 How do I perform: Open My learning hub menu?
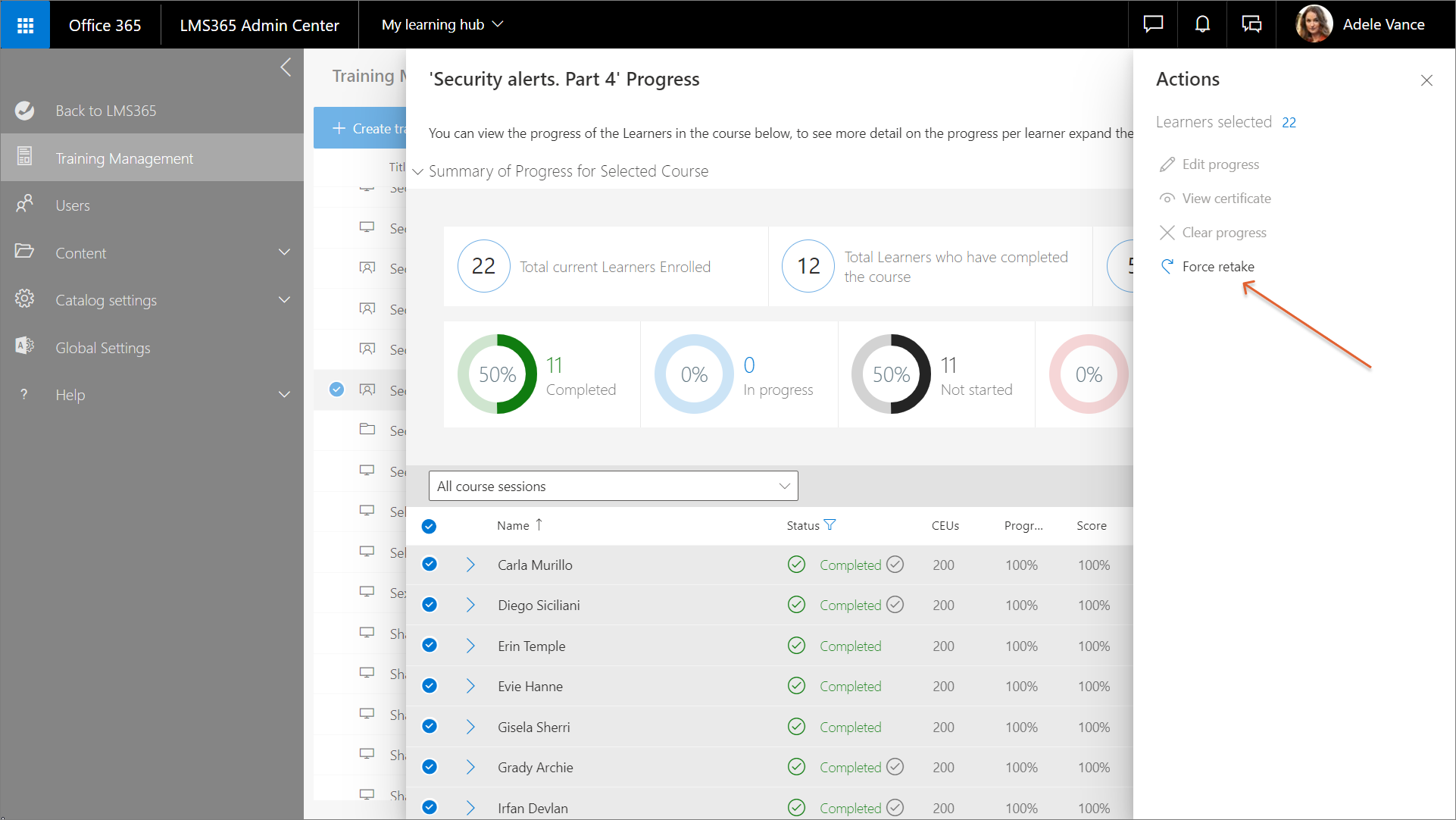click(x=442, y=24)
